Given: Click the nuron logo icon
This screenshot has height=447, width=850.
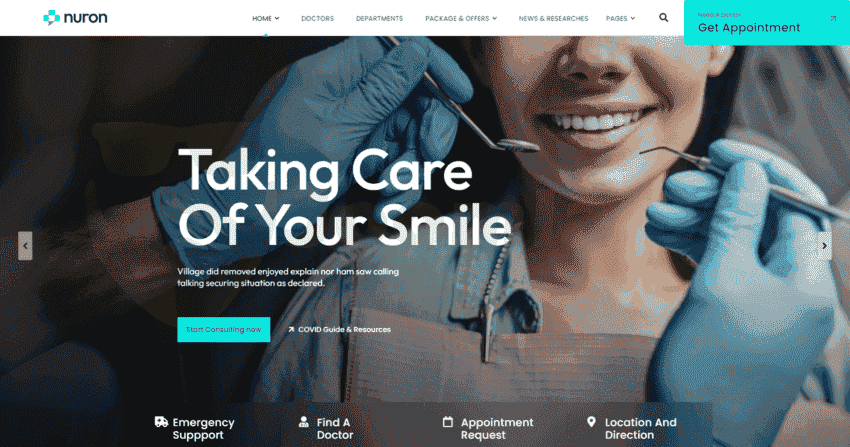Looking at the screenshot, I should point(51,17).
